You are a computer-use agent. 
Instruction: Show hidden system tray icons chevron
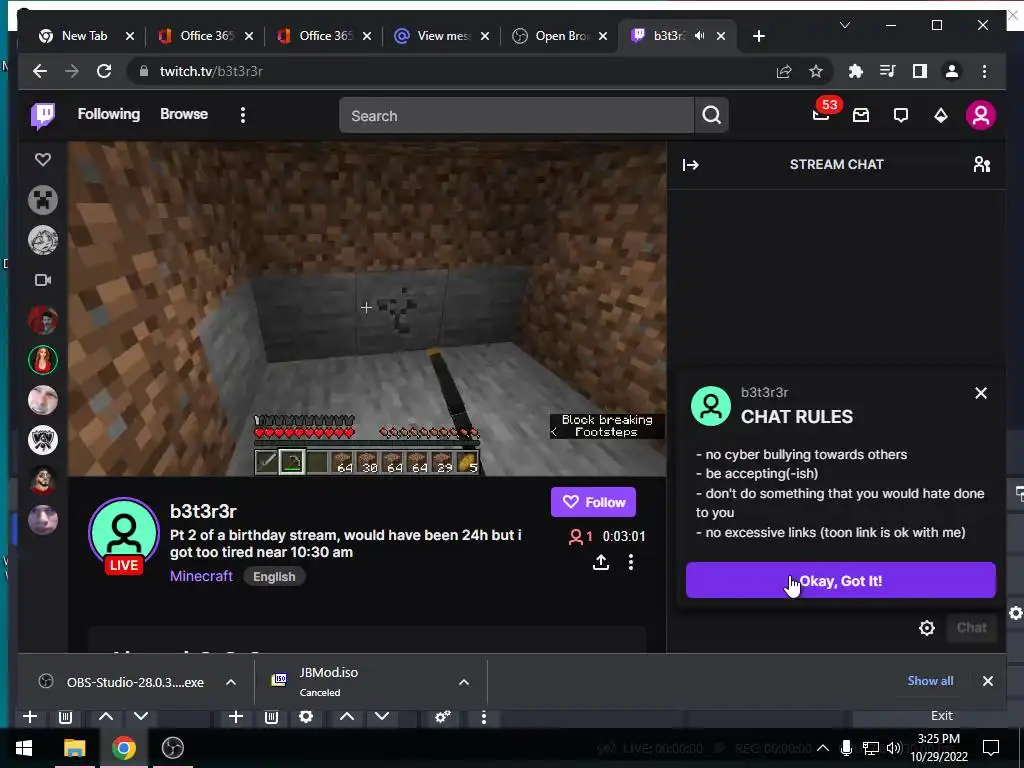coord(824,748)
